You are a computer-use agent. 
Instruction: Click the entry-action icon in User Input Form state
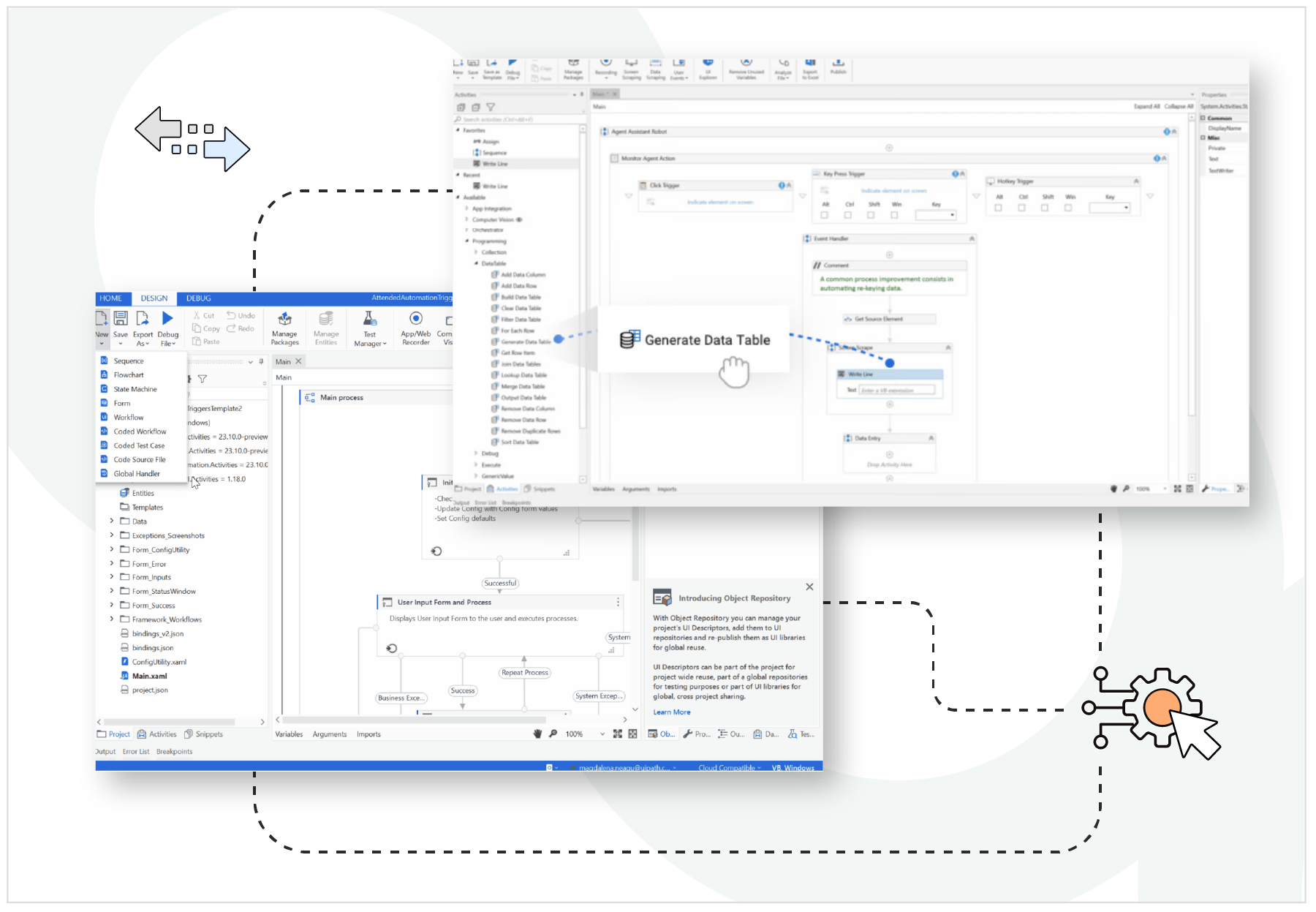[392, 649]
